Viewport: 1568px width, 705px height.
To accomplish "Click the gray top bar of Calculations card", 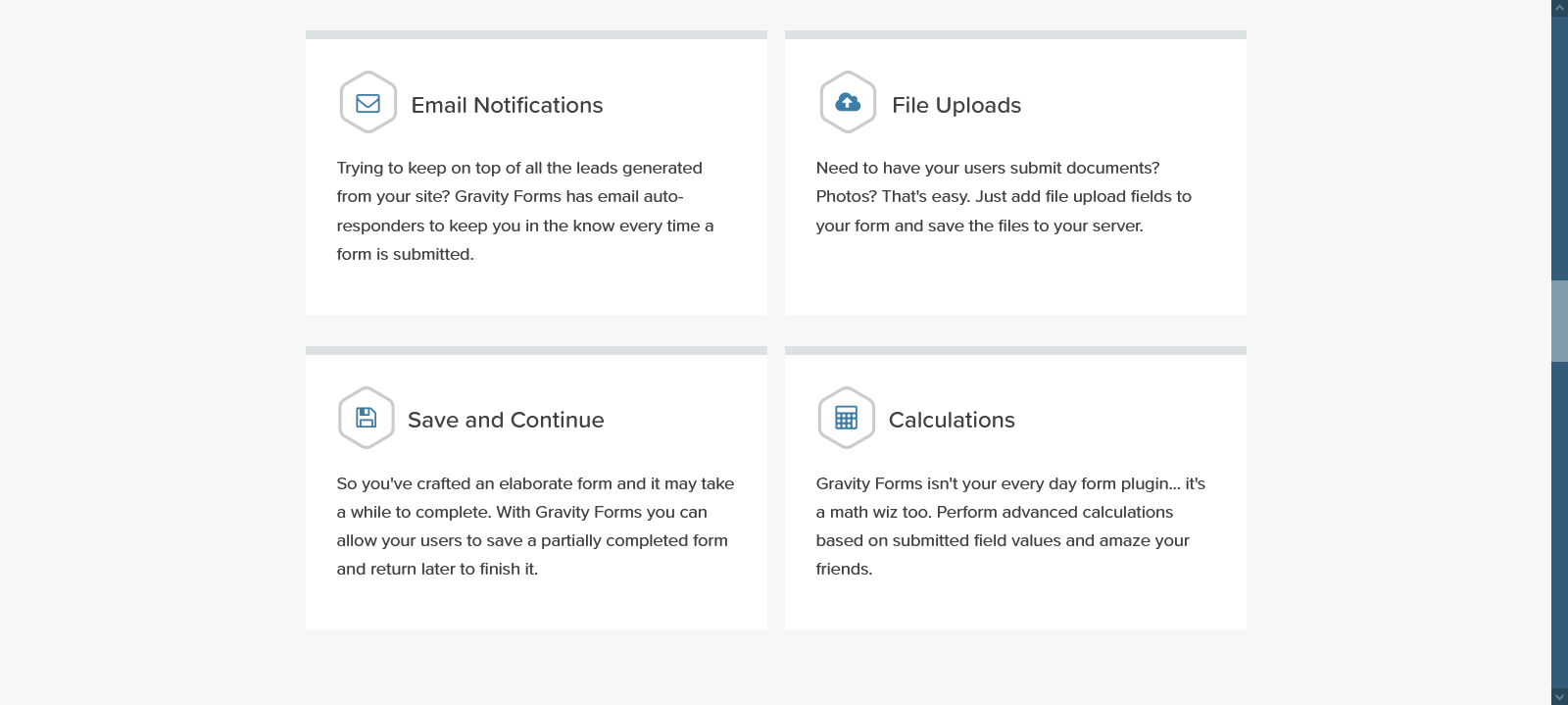I will tap(1015, 350).
